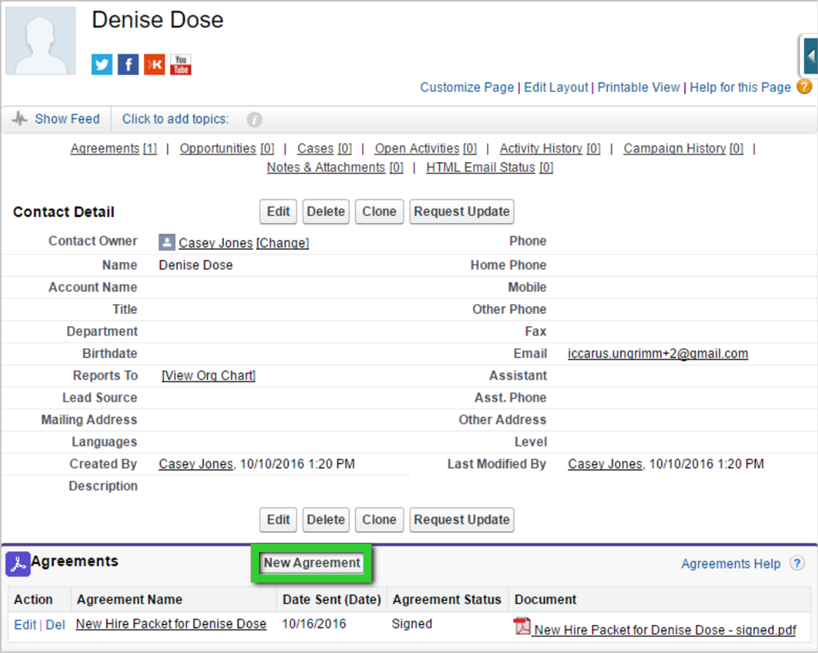Click the contact profile photo placeholder
Screen dimensions: 818x653
pos(41,42)
